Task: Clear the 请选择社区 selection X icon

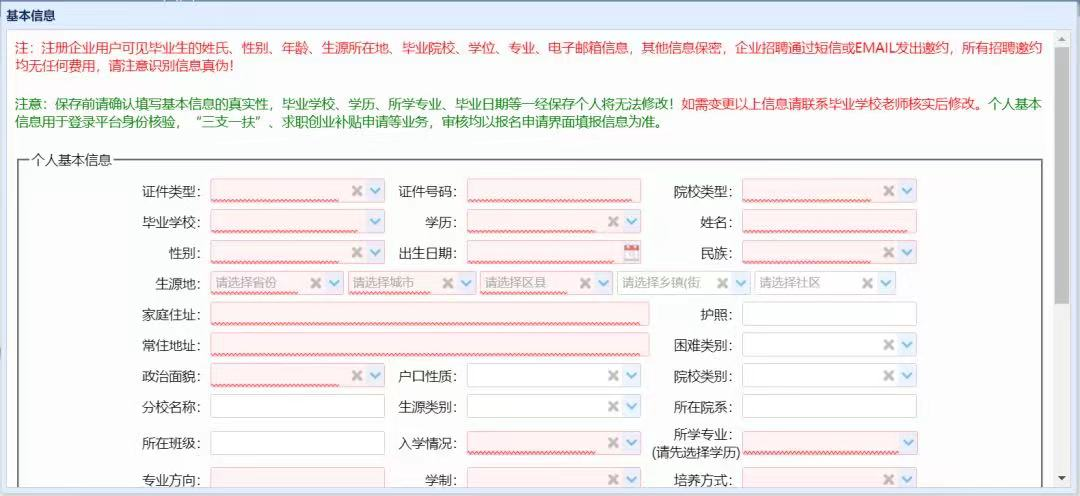Action: [x=867, y=282]
